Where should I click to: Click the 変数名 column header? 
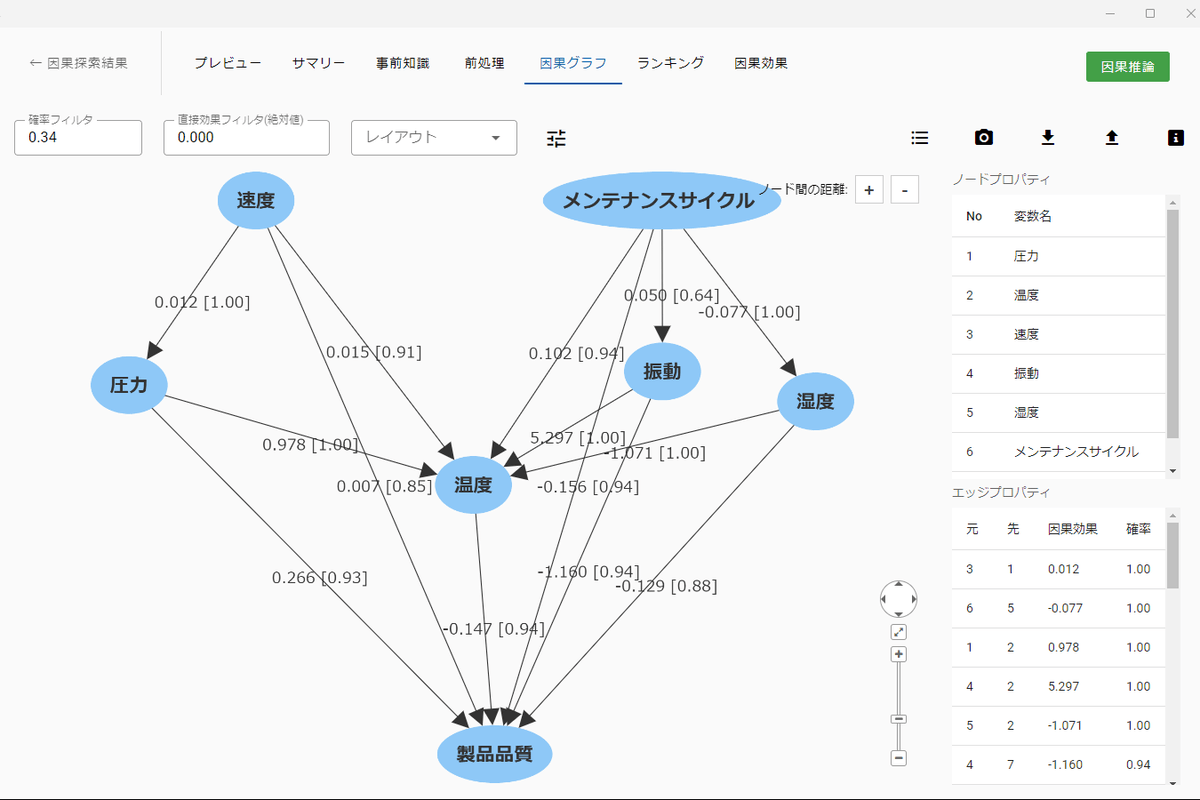[1033, 216]
